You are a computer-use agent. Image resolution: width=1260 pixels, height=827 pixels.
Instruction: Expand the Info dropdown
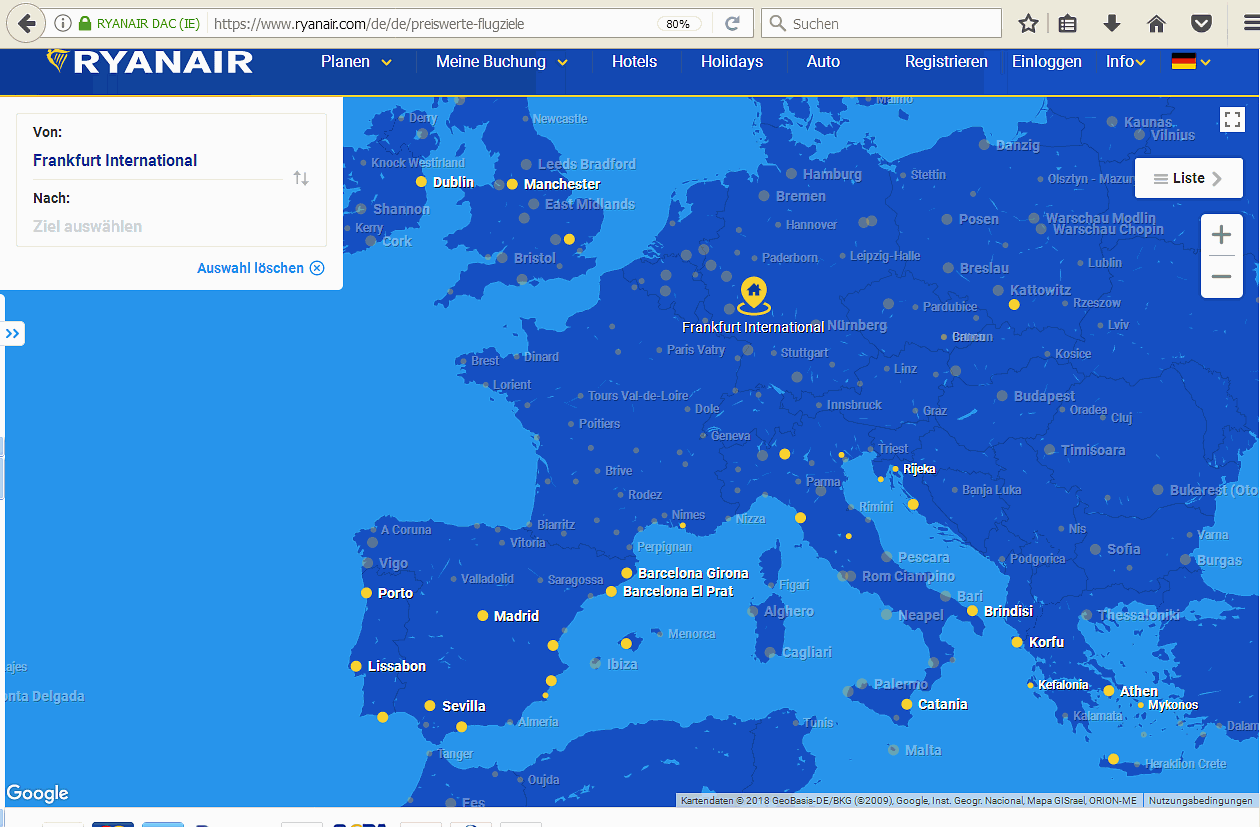[1126, 62]
